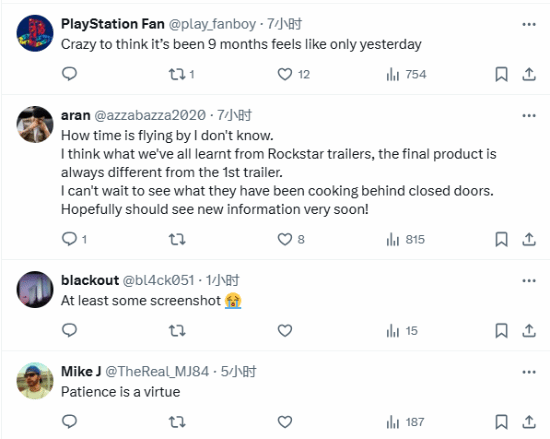
Task: Share PlayStation Fan's tweet
Action: point(529,74)
